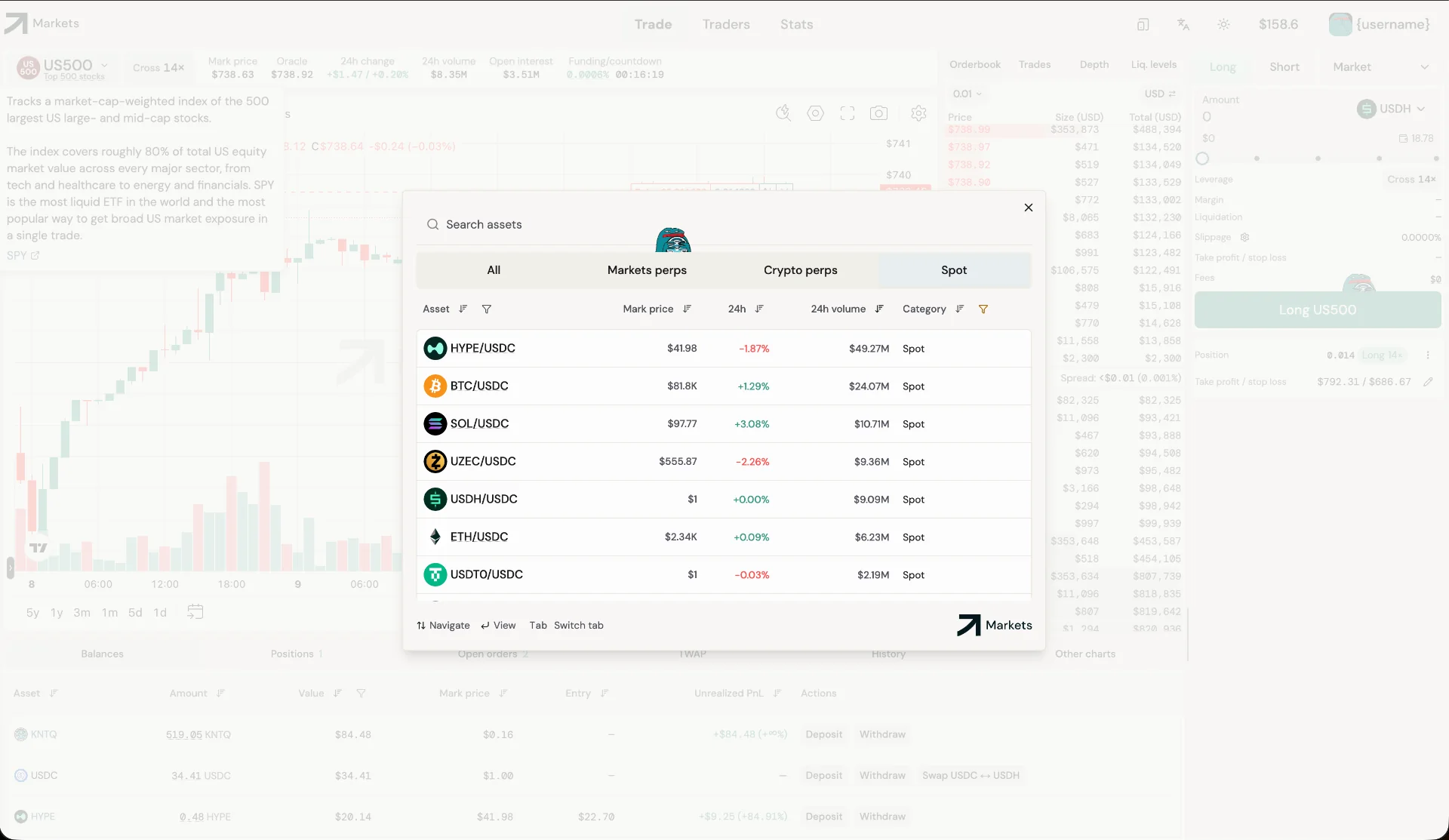Open the ETH/USDC asset row
The width and height of the screenshot is (1449, 840).
point(723,537)
